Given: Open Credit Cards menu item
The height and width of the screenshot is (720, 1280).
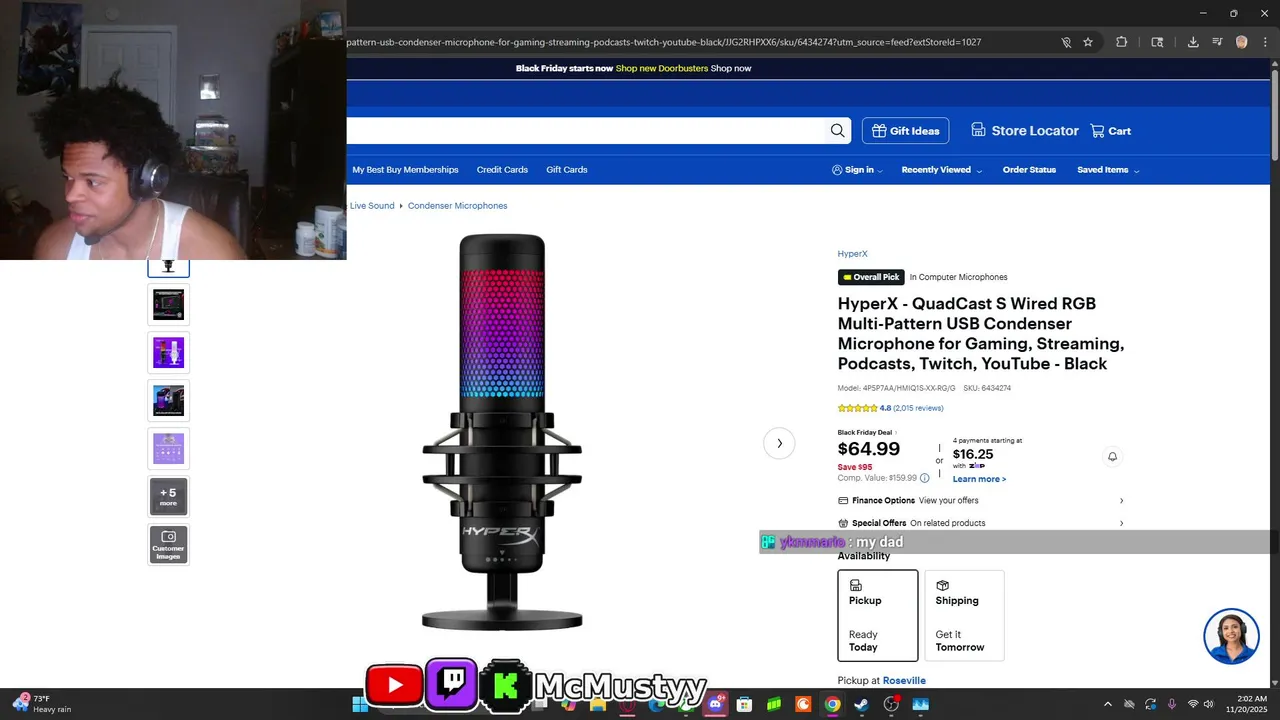Looking at the screenshot, I should point(502,170).
